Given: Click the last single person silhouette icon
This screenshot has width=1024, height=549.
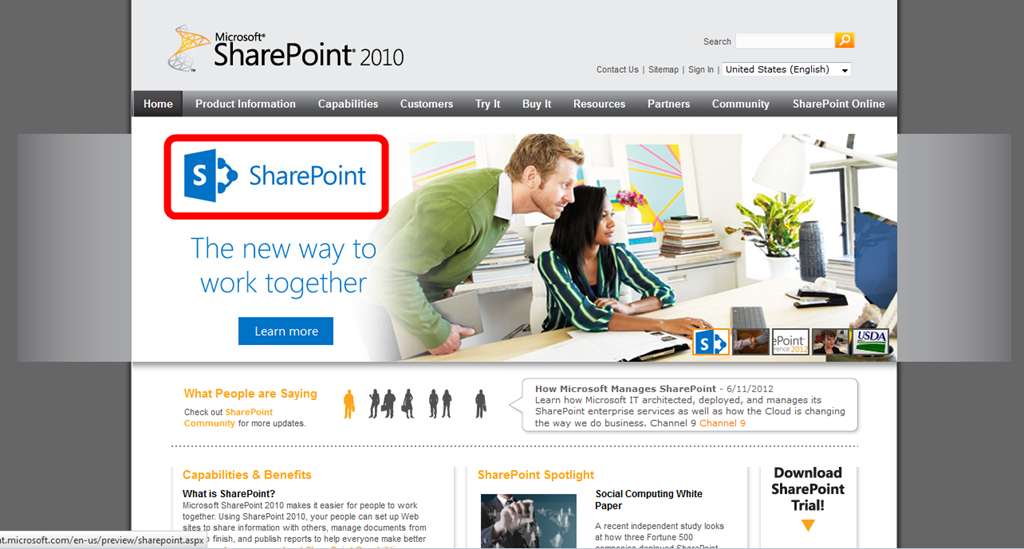Looking at the screenshot, I should tap(481, 404).
